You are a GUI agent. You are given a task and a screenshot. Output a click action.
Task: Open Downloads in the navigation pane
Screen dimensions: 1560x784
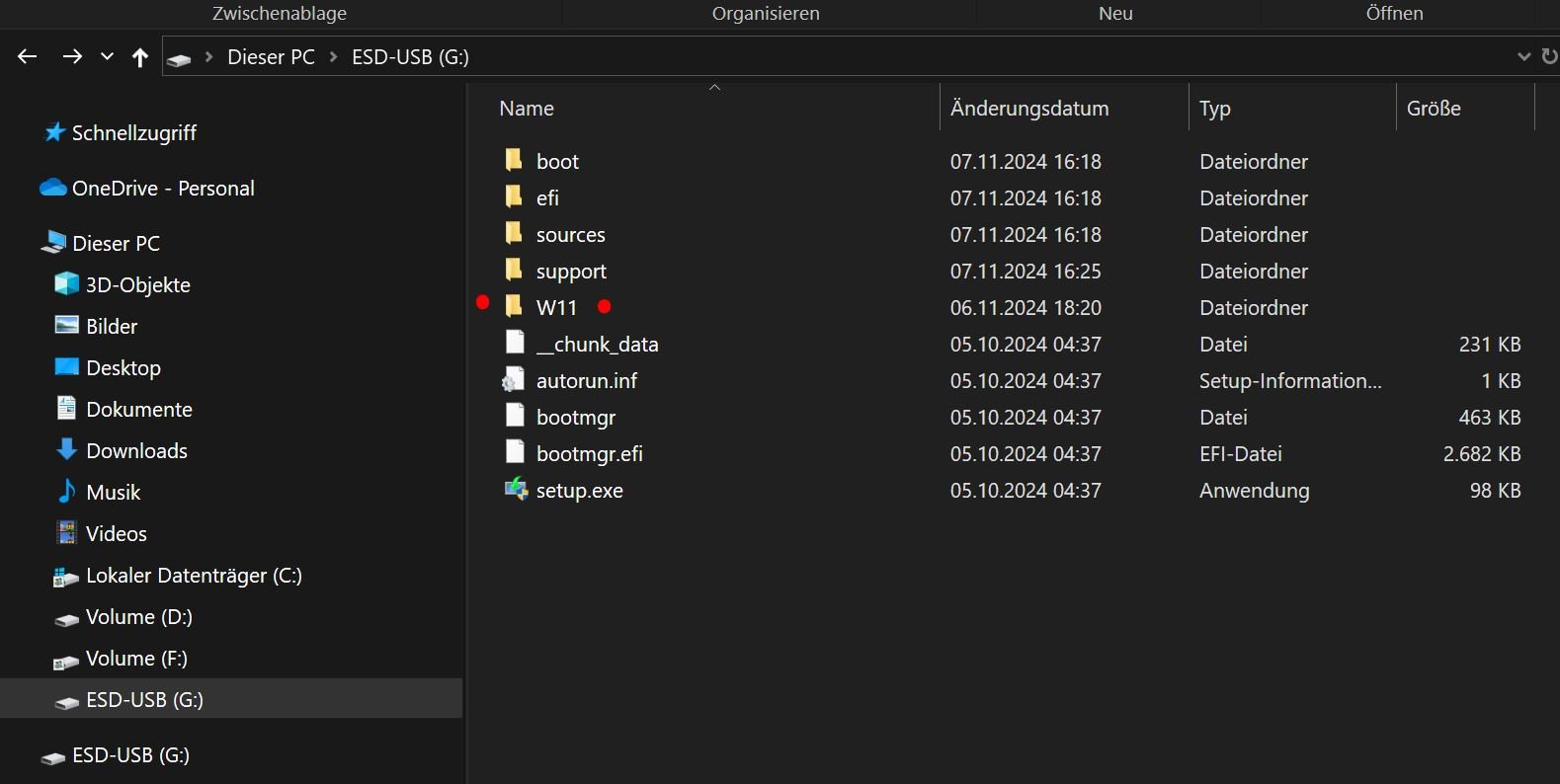tap(136, 451)
